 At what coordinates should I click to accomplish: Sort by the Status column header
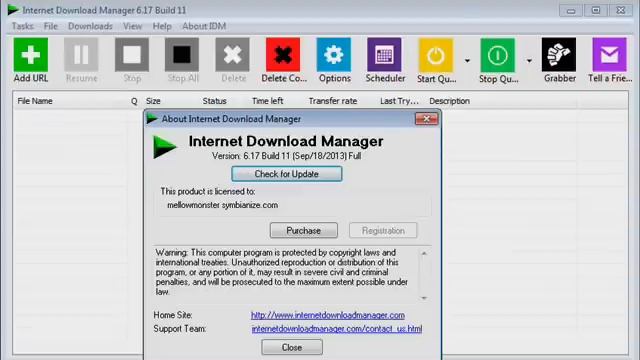(x=214, y=101)
